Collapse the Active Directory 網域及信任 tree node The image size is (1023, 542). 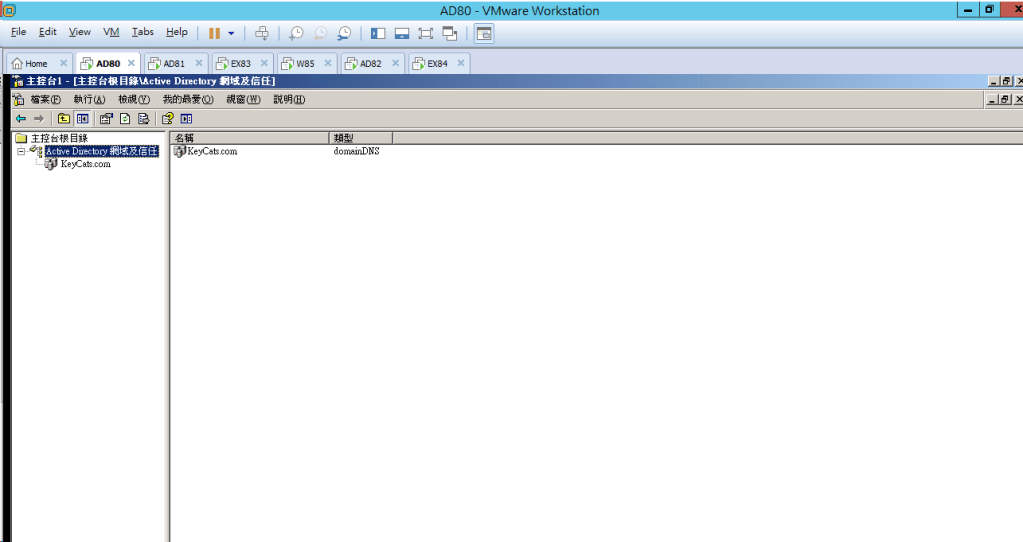(x=20, y=152)
